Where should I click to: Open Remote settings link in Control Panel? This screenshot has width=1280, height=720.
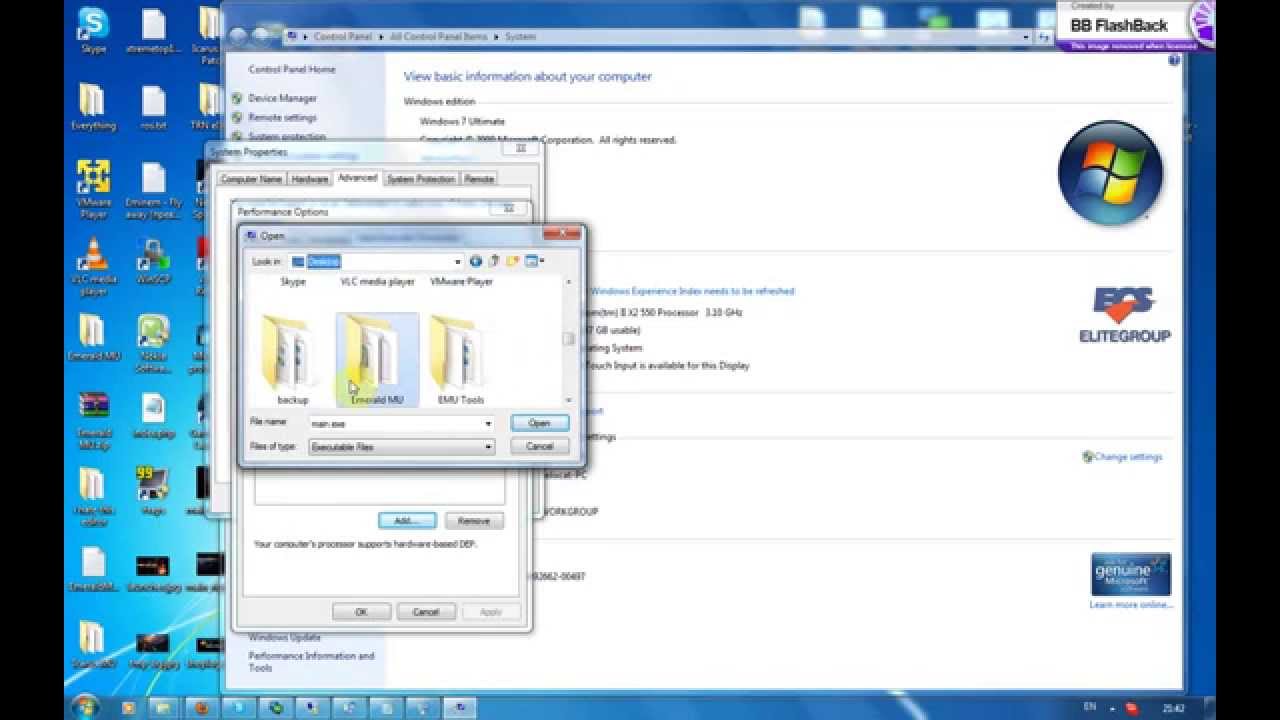tap(282, 117)
